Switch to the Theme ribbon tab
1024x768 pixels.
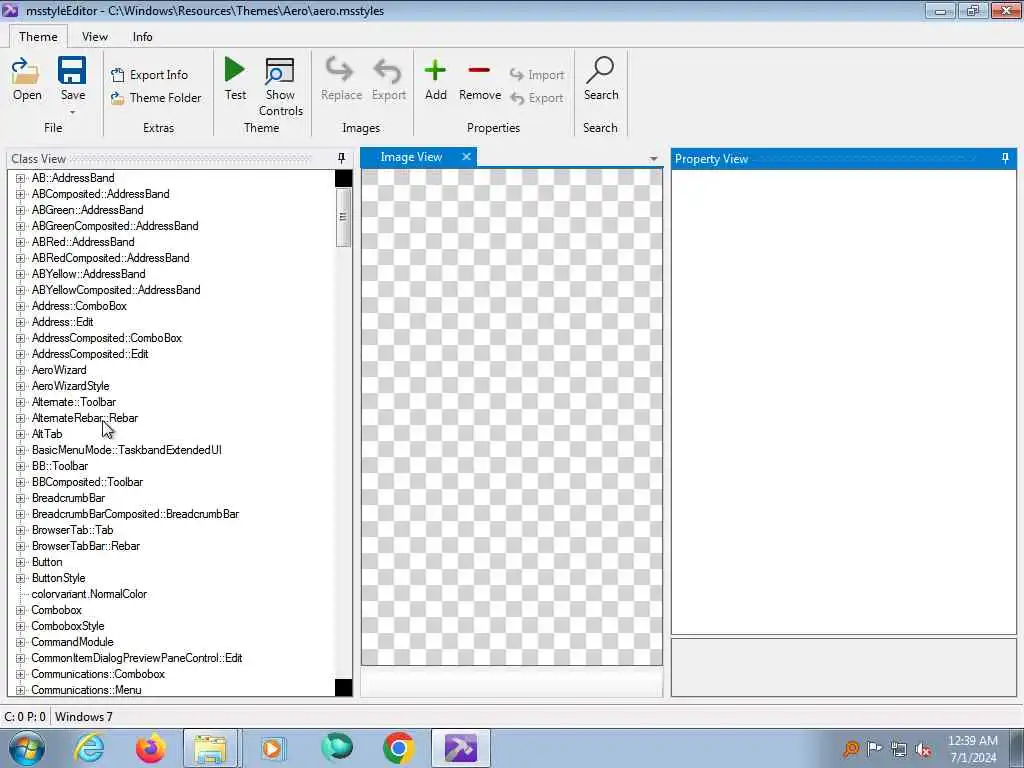pos(38,37)
